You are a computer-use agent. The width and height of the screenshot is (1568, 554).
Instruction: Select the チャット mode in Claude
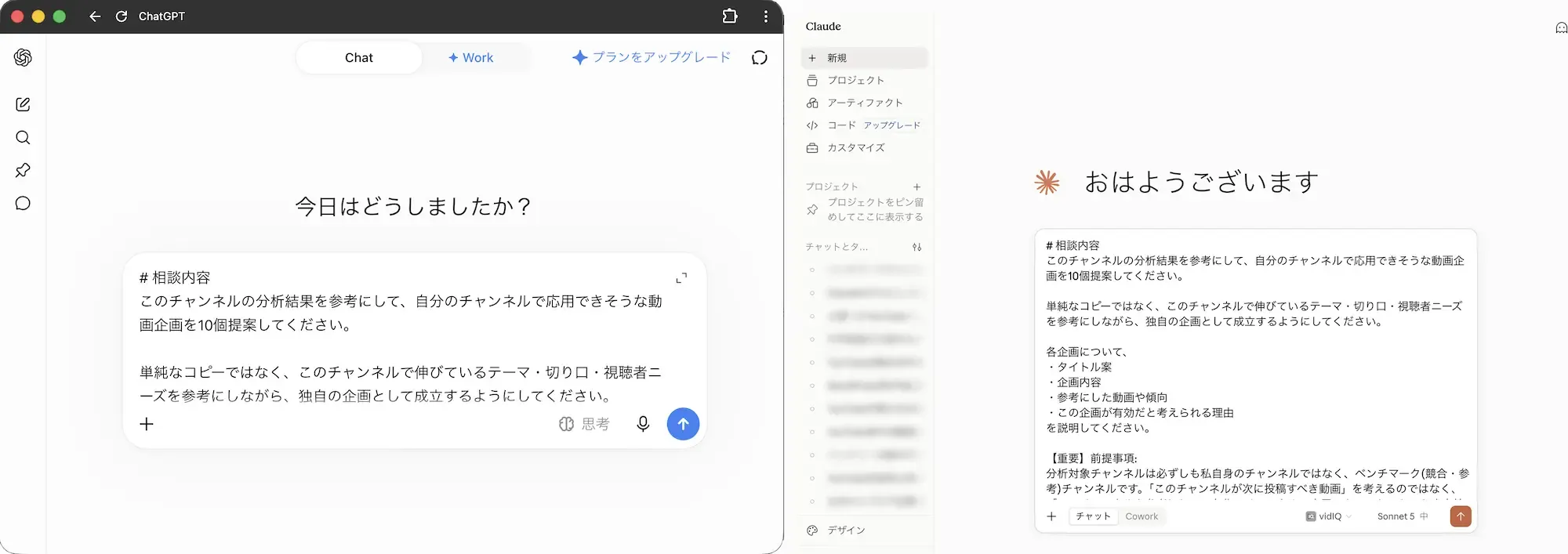1093,516
